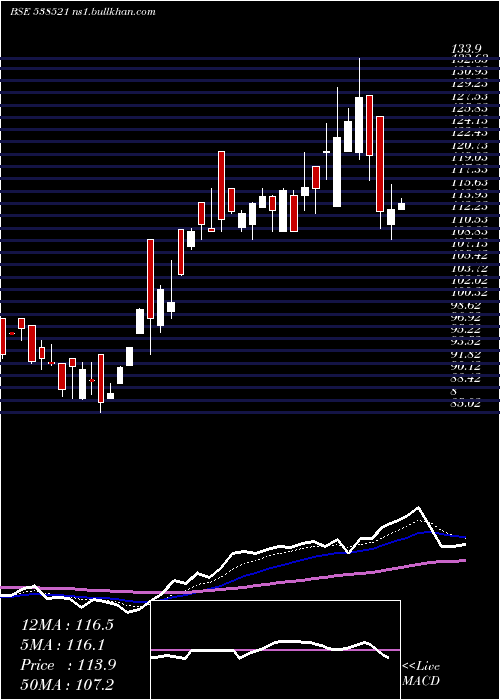Screen dimensions: 500x700
Task: Click the peak of white moving average line
Action: 418,508
